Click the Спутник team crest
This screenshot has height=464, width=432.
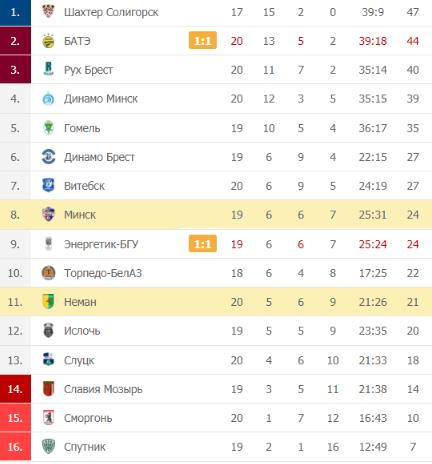click(x=48, y=446)
